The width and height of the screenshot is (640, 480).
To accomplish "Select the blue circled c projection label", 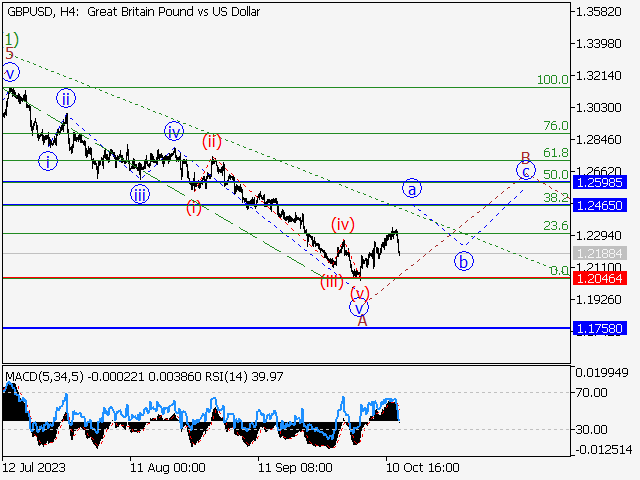I will pyautogui.click(x=526, y=171).
